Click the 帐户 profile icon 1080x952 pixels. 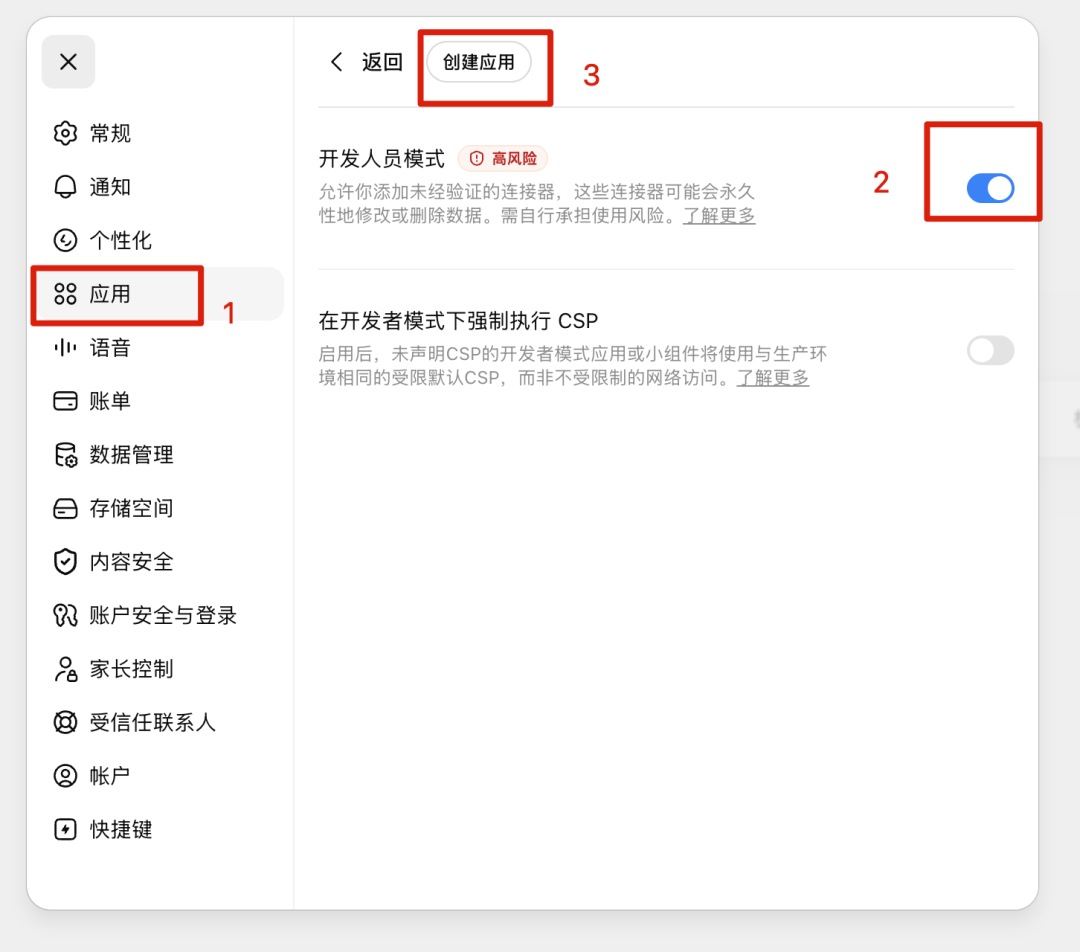tap(65, 776)
